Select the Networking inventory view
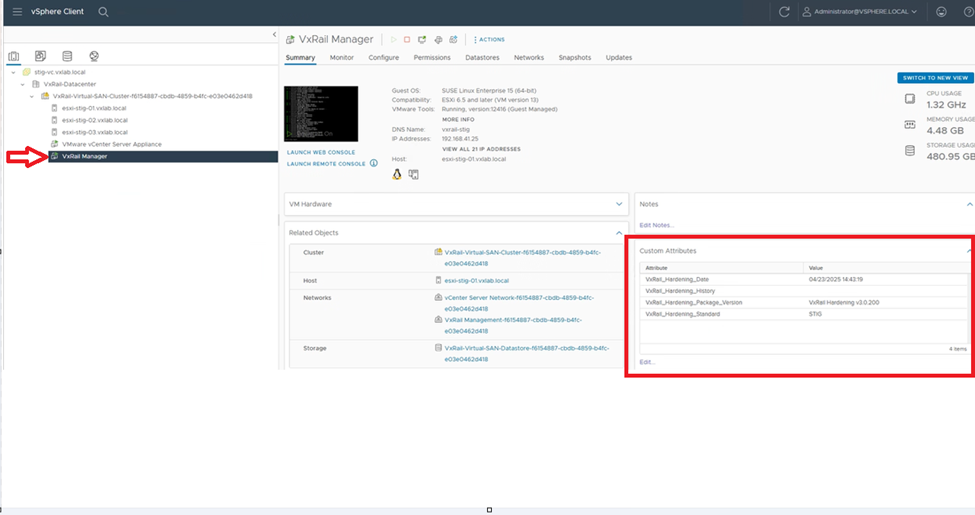This screenshot has height=515, width=975. point(94,56)
